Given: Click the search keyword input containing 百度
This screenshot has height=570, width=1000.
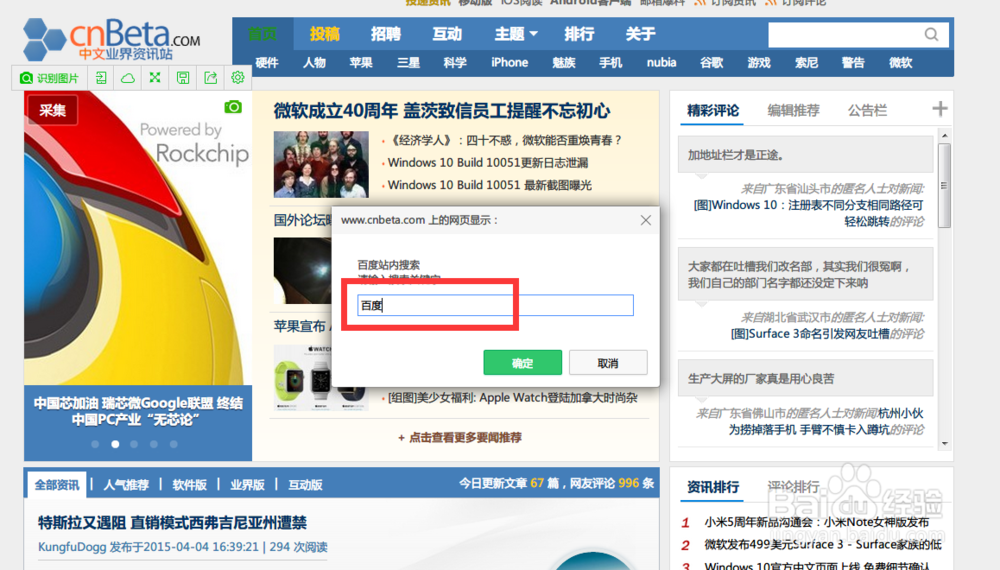Looking at the screenshot, I should click(x=496, y=305).
